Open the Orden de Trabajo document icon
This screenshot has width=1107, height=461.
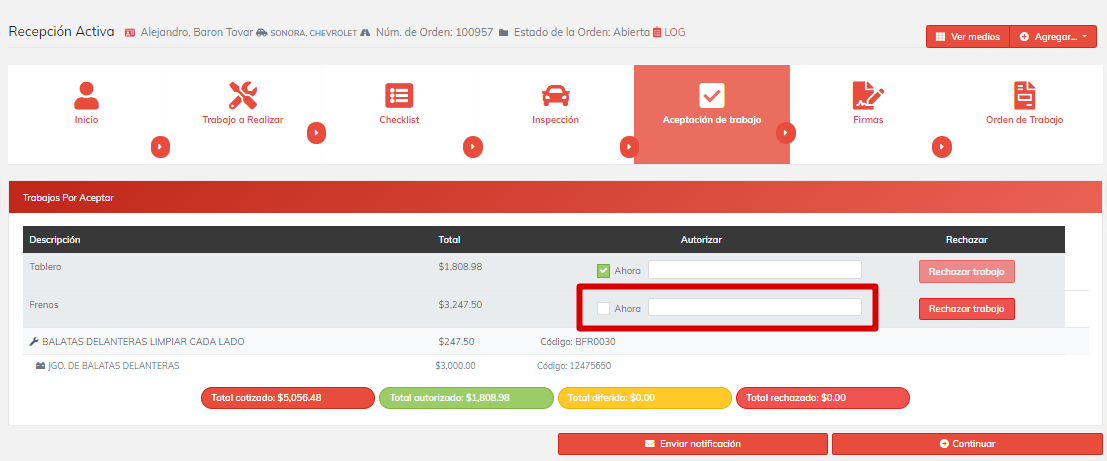[x=1024, y=95]
